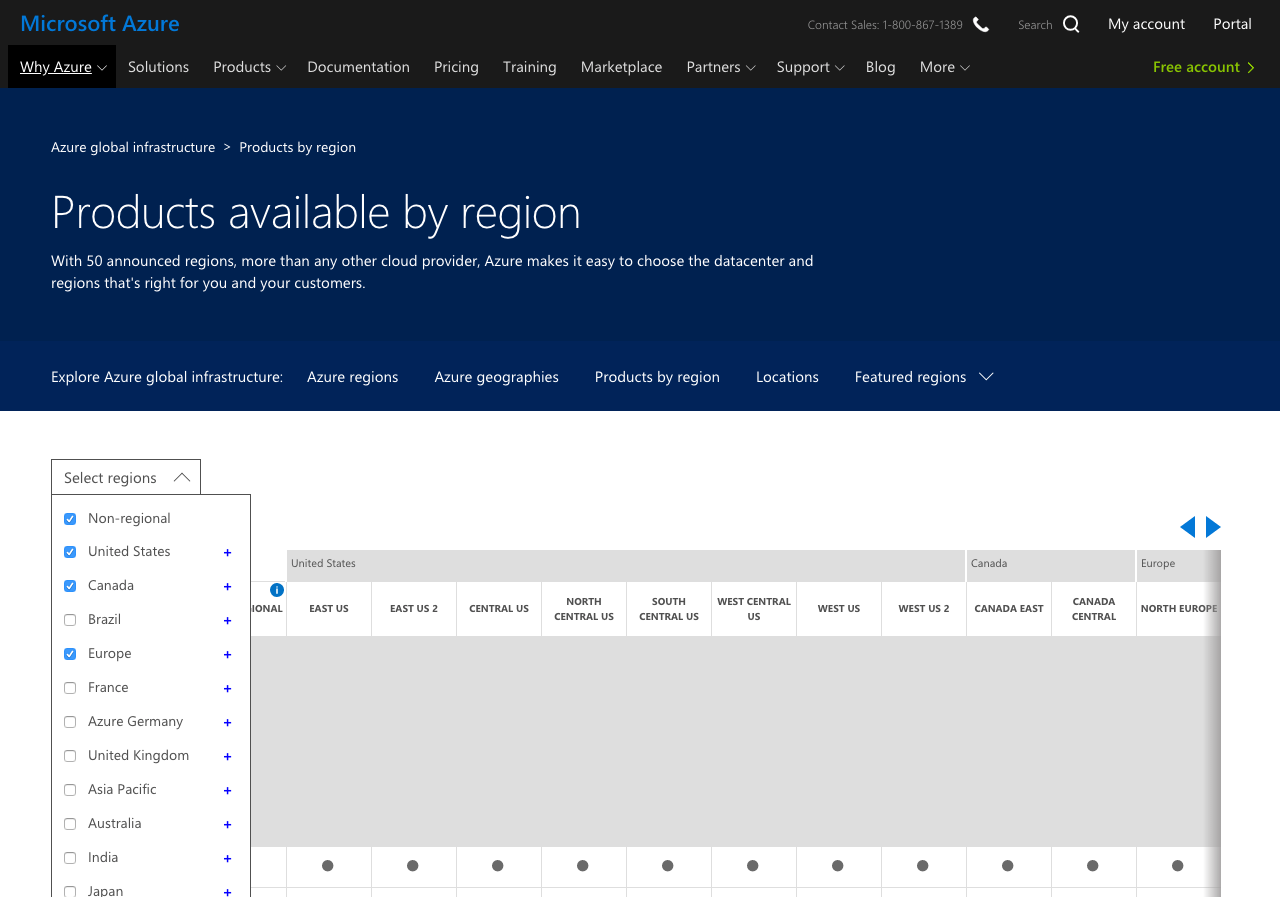Click the WEST CENTRAL US column header
The image size is (1280, 897).
click(754, 608)
